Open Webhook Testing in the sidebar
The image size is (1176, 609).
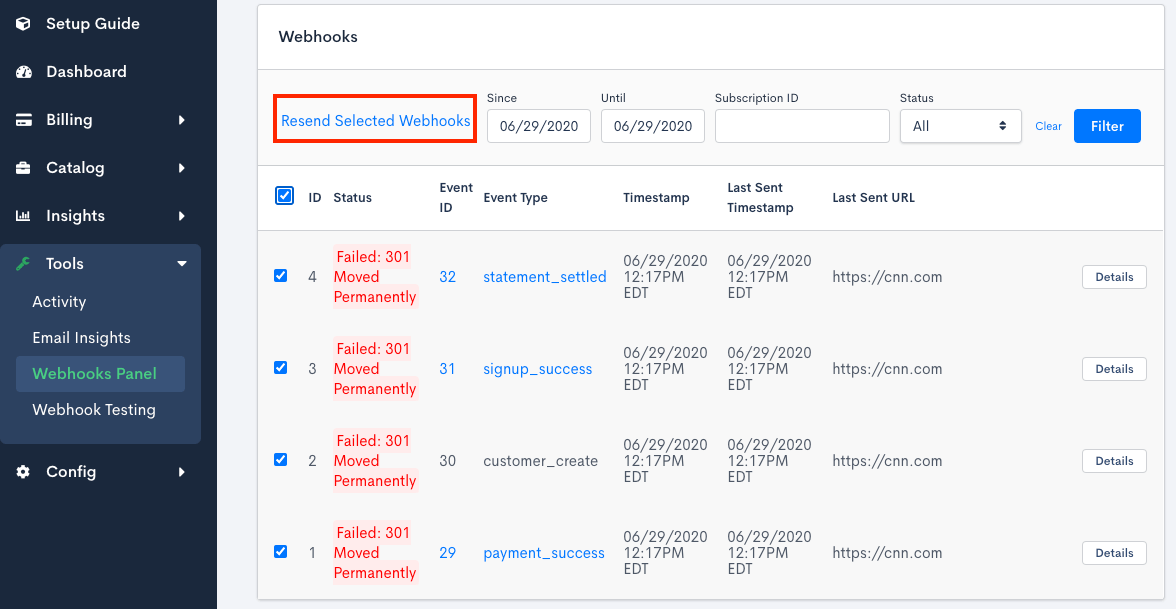click(x=94, y=410)
